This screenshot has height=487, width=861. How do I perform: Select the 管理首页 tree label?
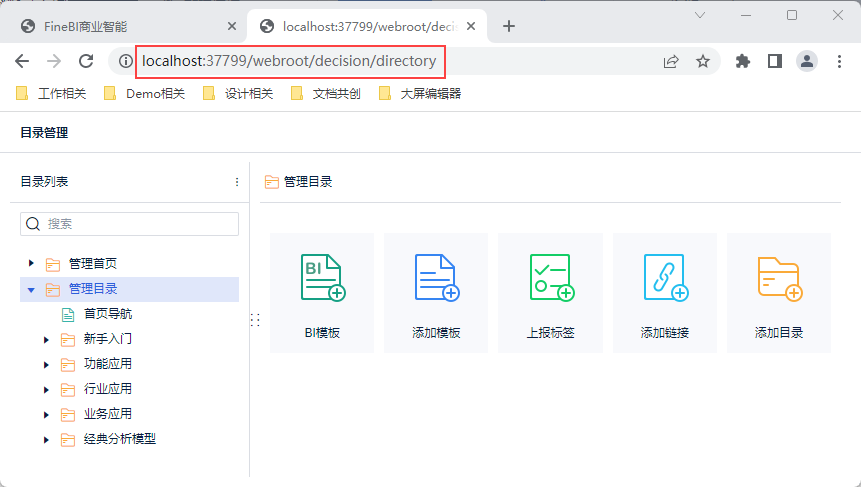(93, 264)
